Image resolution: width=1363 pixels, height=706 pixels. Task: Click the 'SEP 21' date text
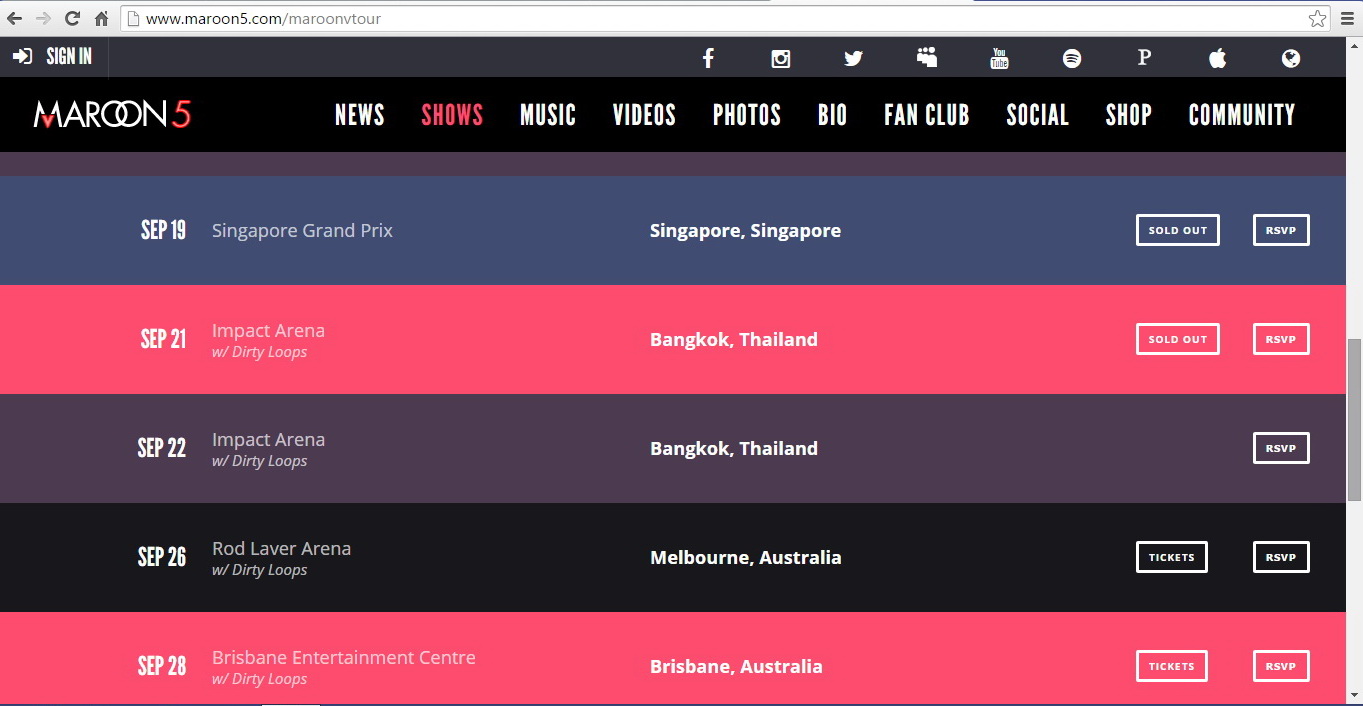(163, 339)
